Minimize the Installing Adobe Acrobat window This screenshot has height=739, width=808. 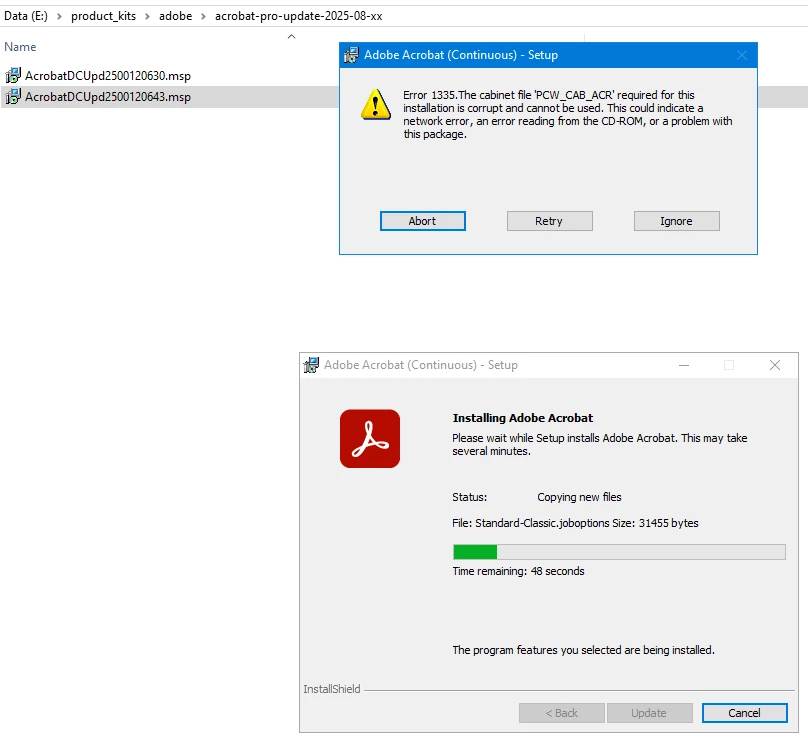(684, 365)
